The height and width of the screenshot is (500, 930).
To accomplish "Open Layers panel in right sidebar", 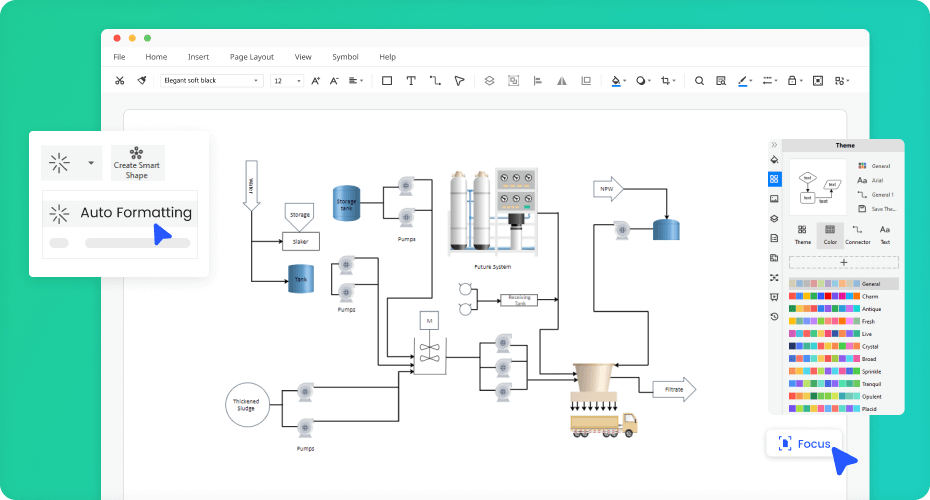I will tap(774, 218).
